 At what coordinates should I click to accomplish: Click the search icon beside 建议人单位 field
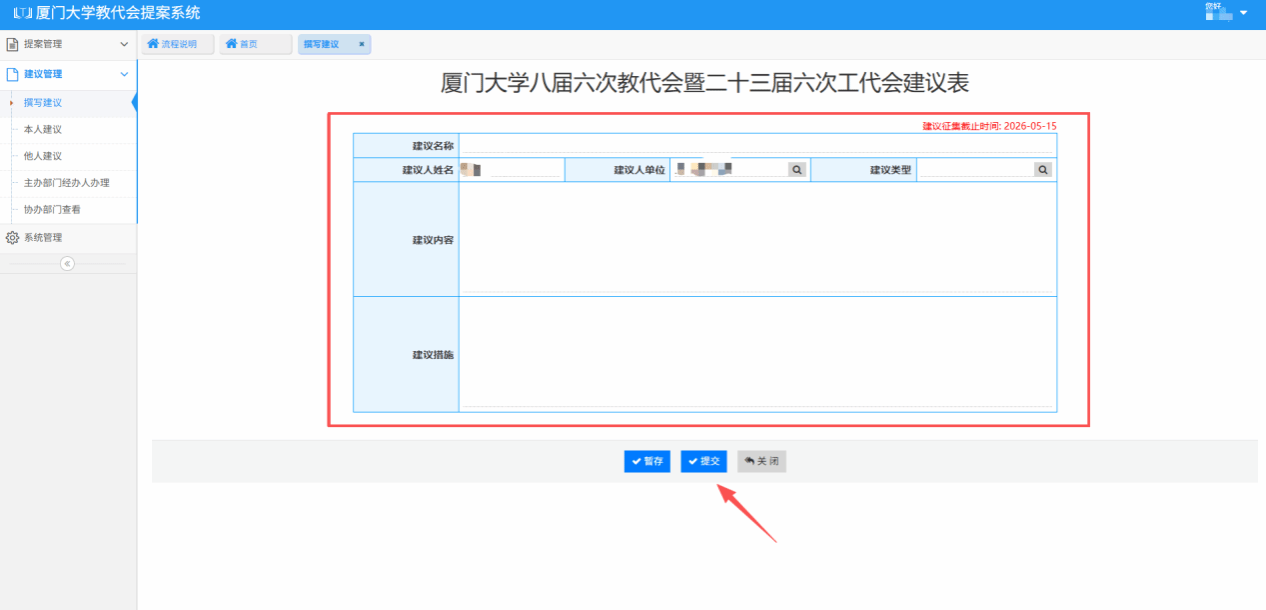pos(797,170)
